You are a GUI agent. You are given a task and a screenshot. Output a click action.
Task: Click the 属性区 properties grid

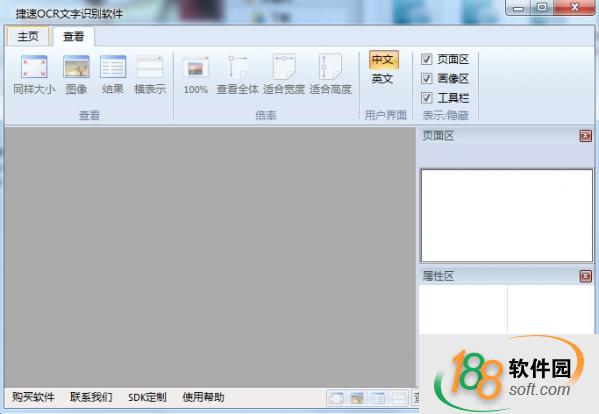(x=507, y=309)
